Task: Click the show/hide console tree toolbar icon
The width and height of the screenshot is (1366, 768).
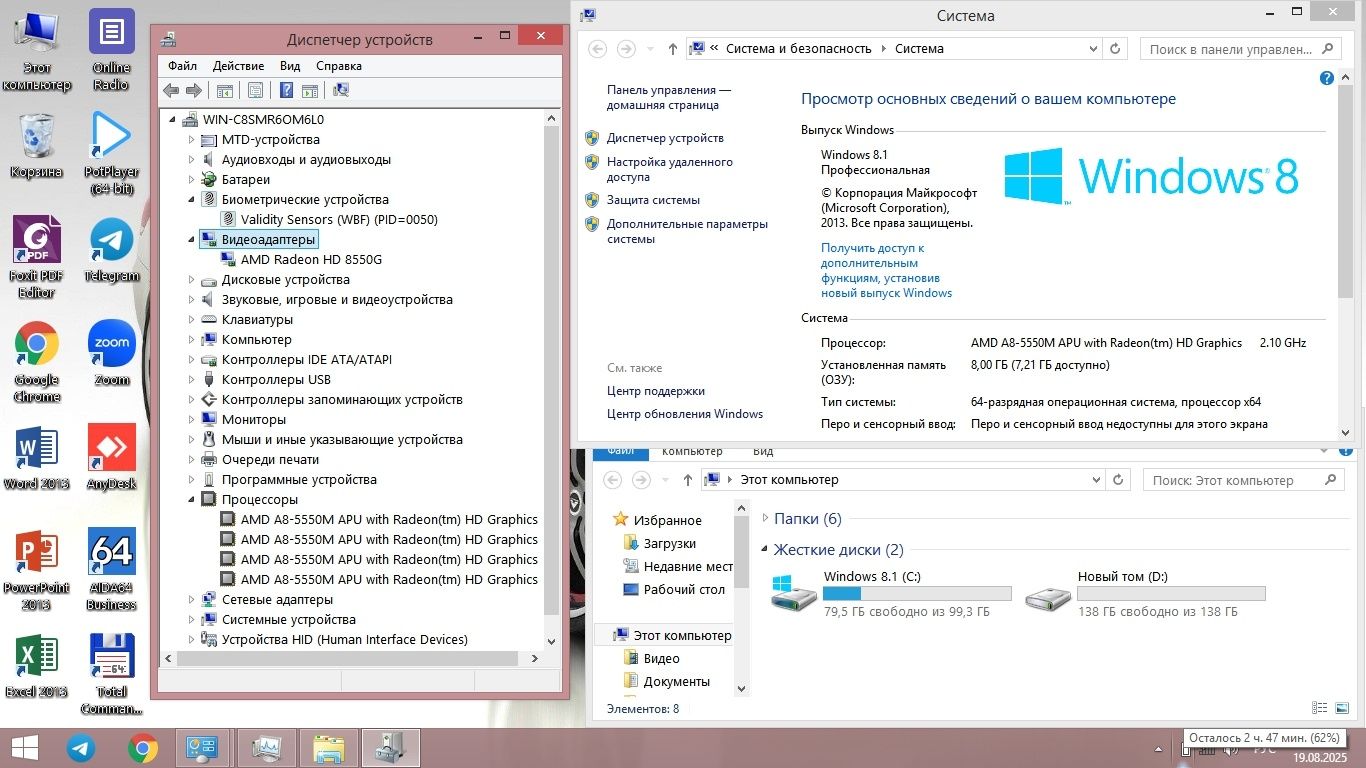Action: pos(225,90)
